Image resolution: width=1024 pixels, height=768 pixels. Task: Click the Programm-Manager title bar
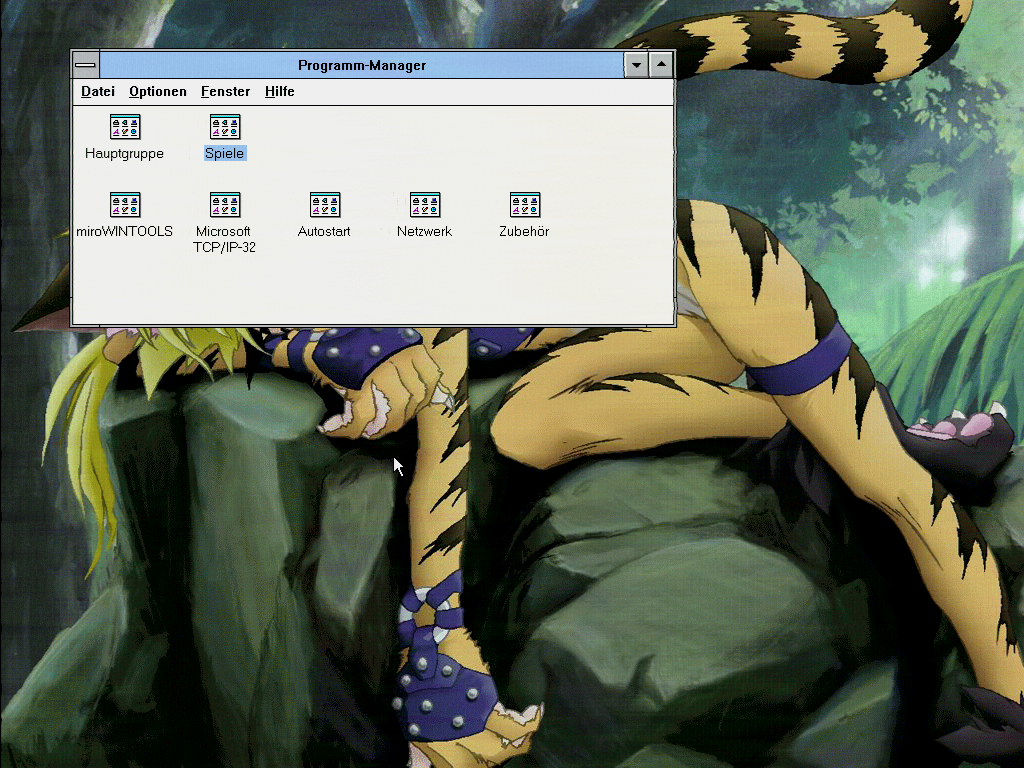tap(362, 65)
